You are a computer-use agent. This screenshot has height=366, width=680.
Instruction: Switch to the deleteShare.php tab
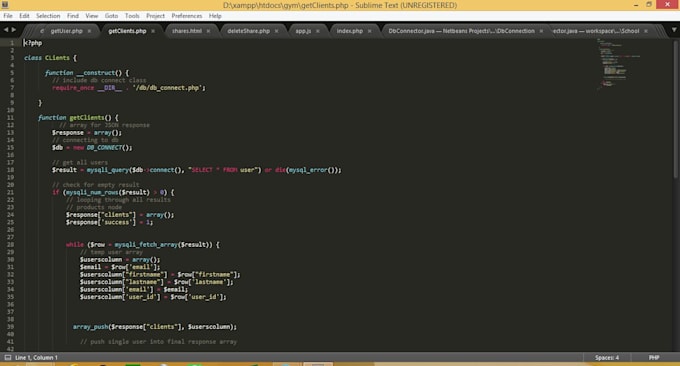click(248, 31)
